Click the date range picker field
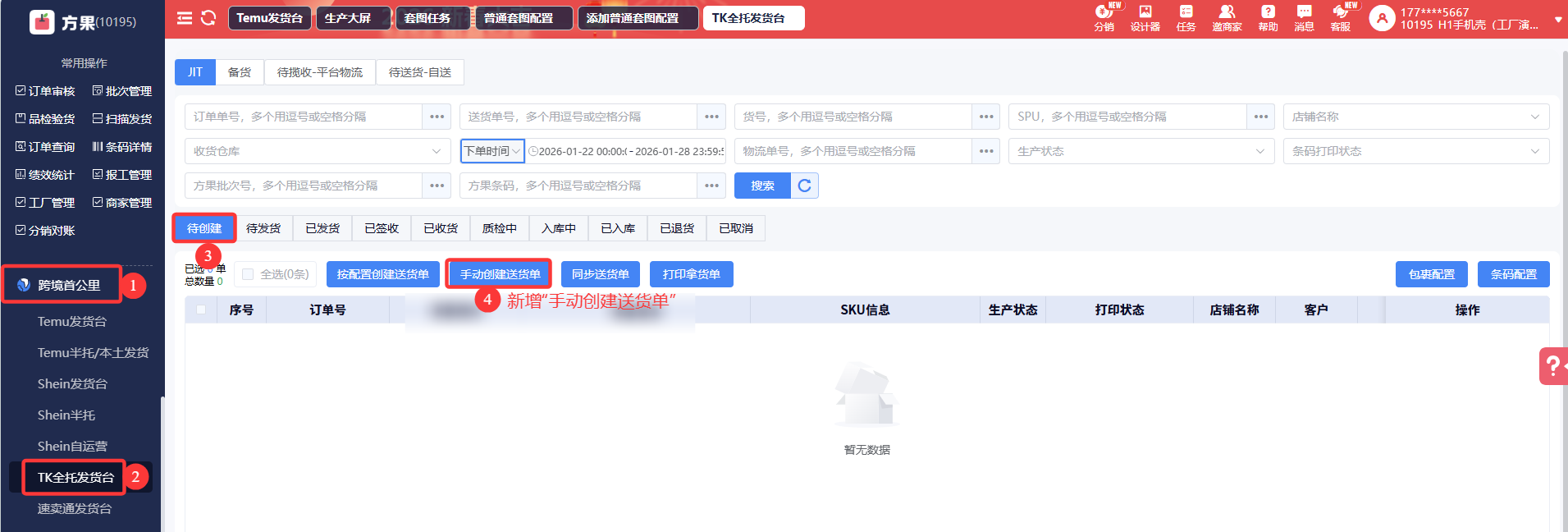The image size is (1568, 532). [626, 151]
